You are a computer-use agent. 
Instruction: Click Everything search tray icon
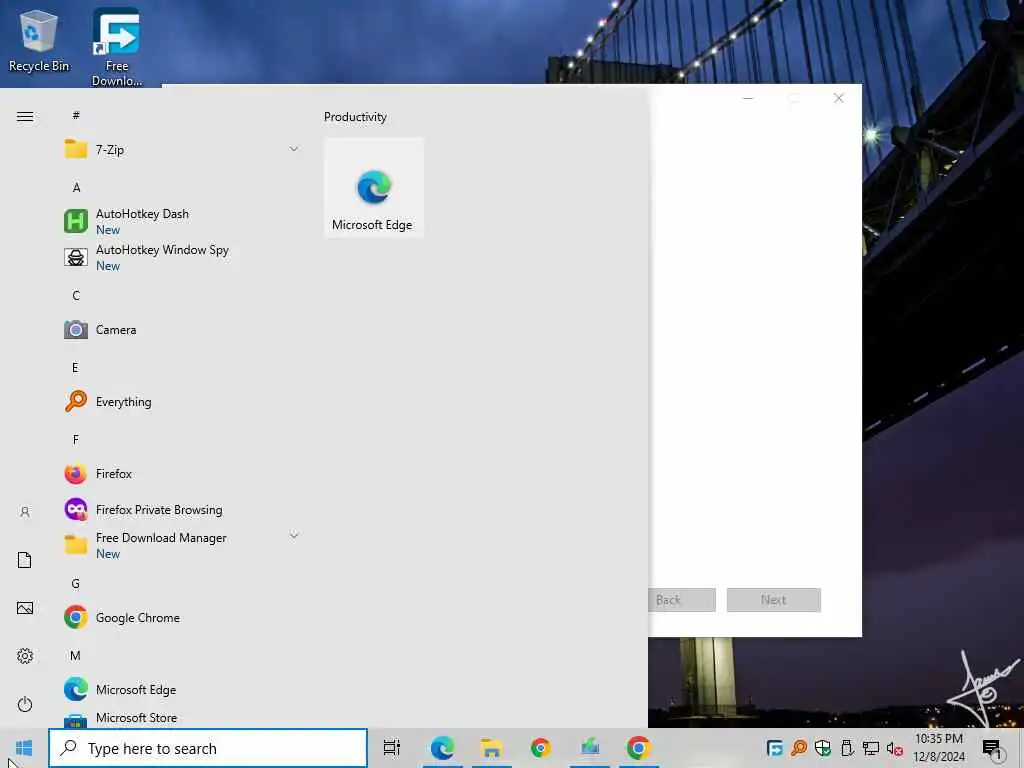point(799,748)
